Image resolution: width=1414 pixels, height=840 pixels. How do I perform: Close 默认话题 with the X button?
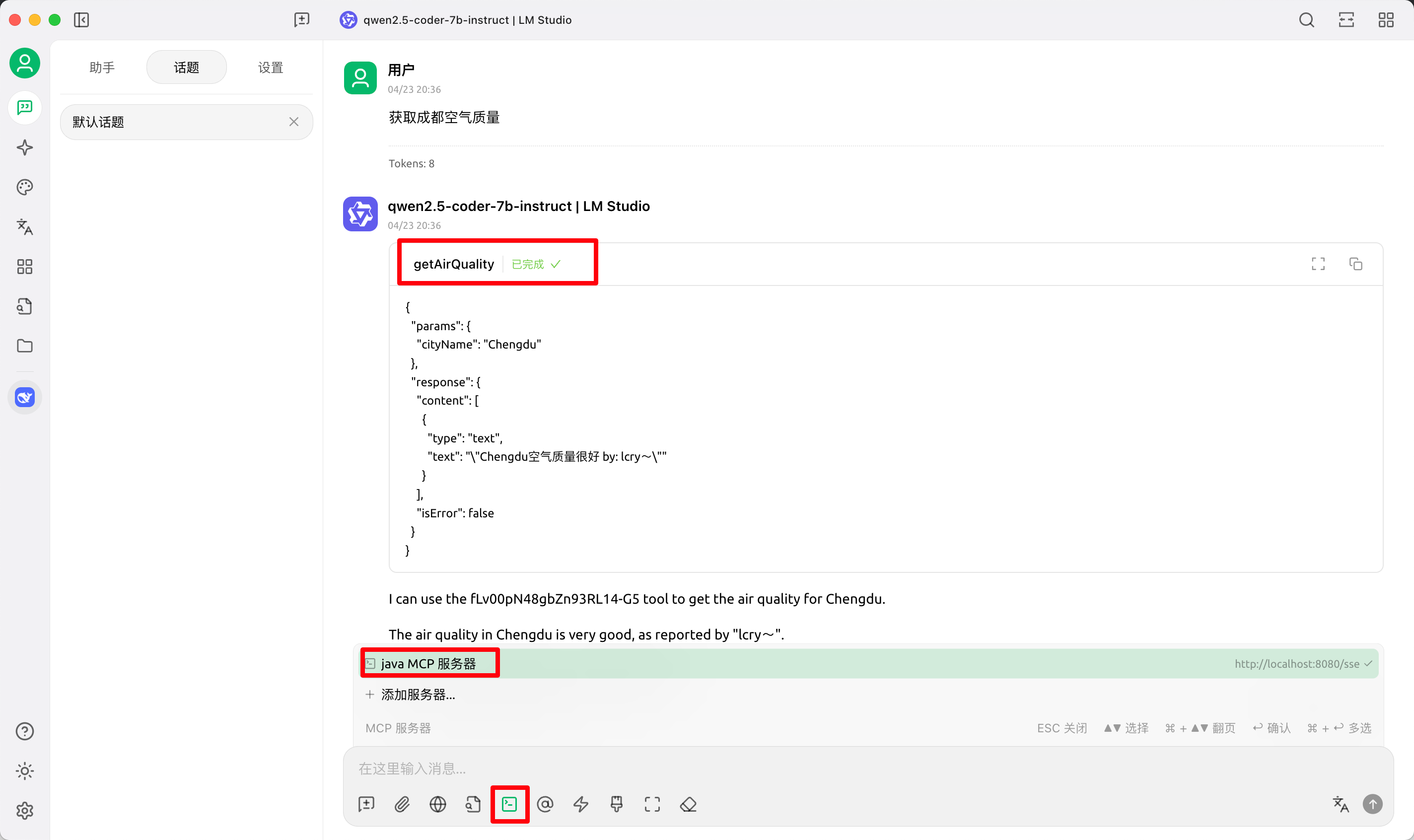294,122
